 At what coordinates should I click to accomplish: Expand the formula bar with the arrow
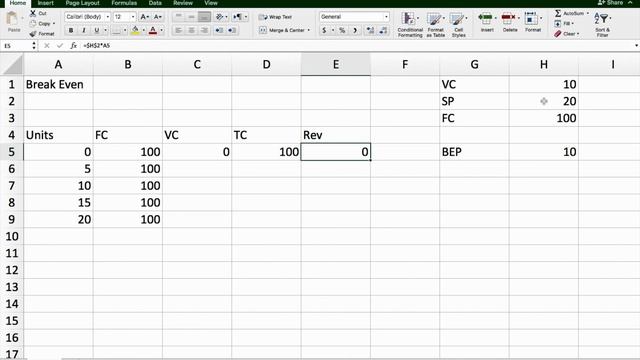tap(636, 46)
